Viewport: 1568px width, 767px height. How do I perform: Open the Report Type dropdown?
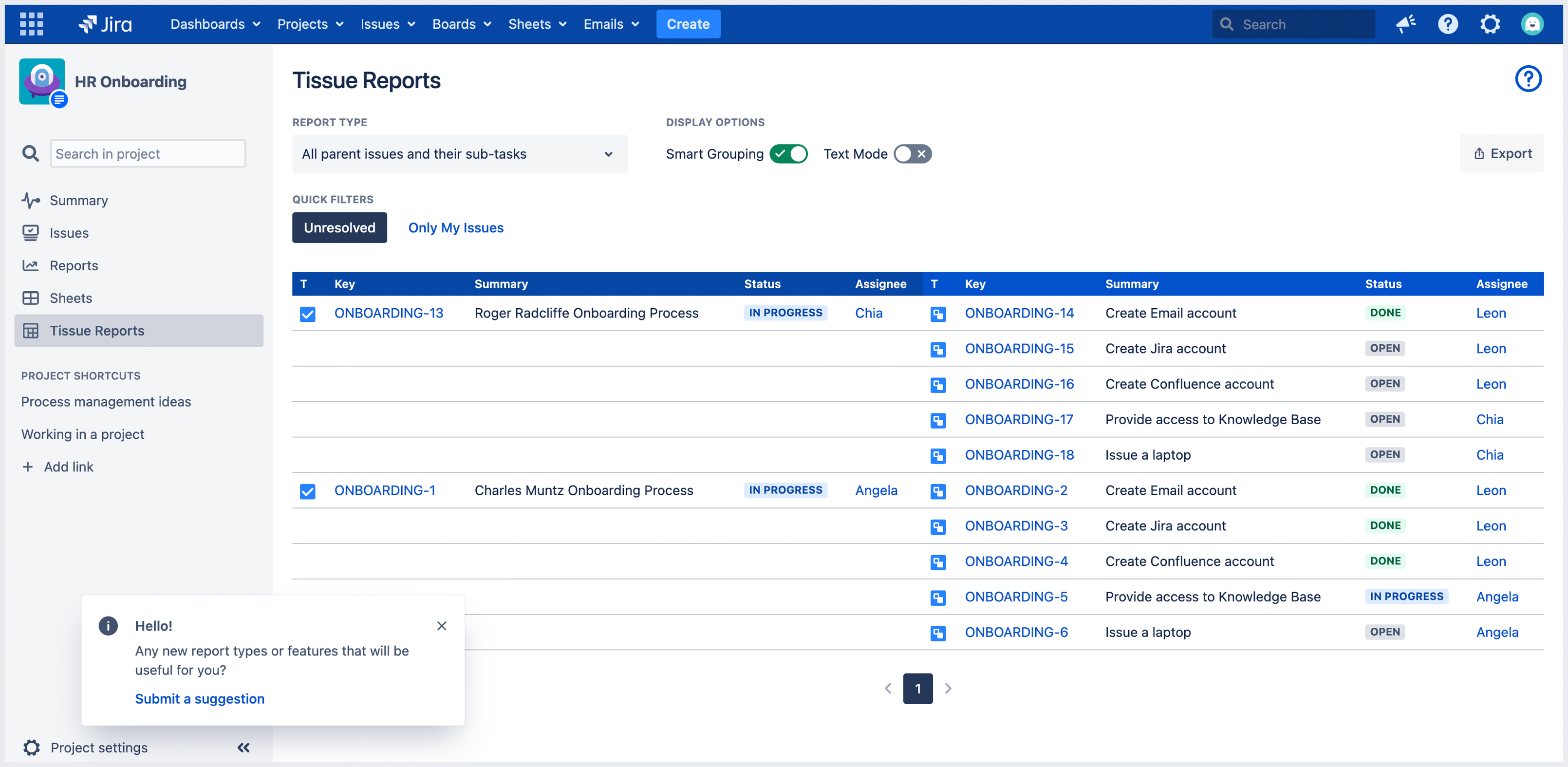pos(459,154)
